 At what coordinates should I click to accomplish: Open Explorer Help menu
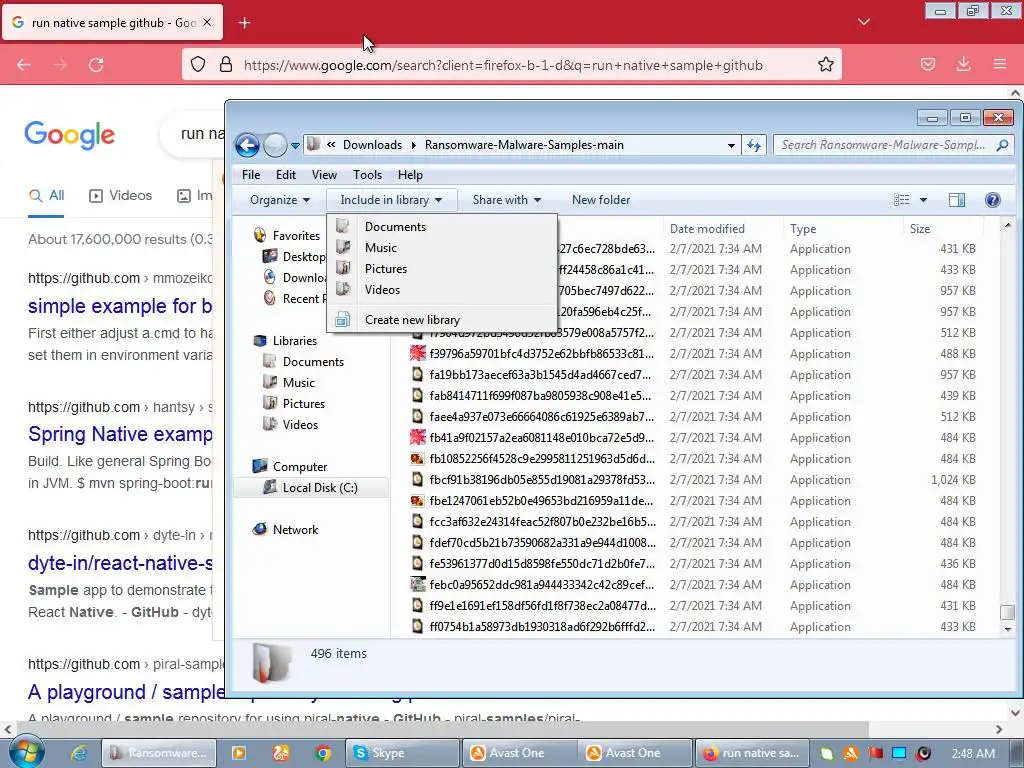pos(410,175)
